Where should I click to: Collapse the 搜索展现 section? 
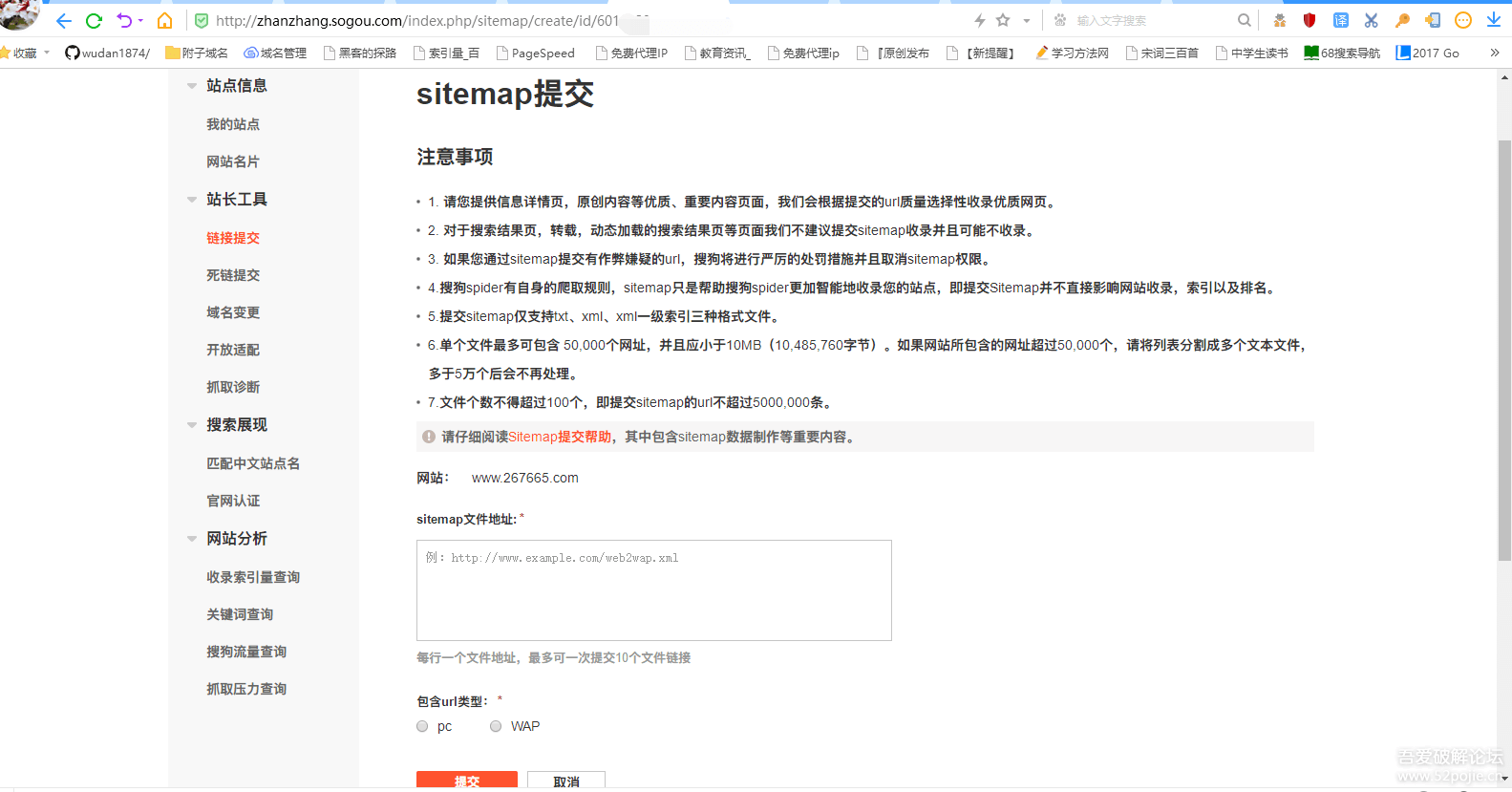[192, 425]
